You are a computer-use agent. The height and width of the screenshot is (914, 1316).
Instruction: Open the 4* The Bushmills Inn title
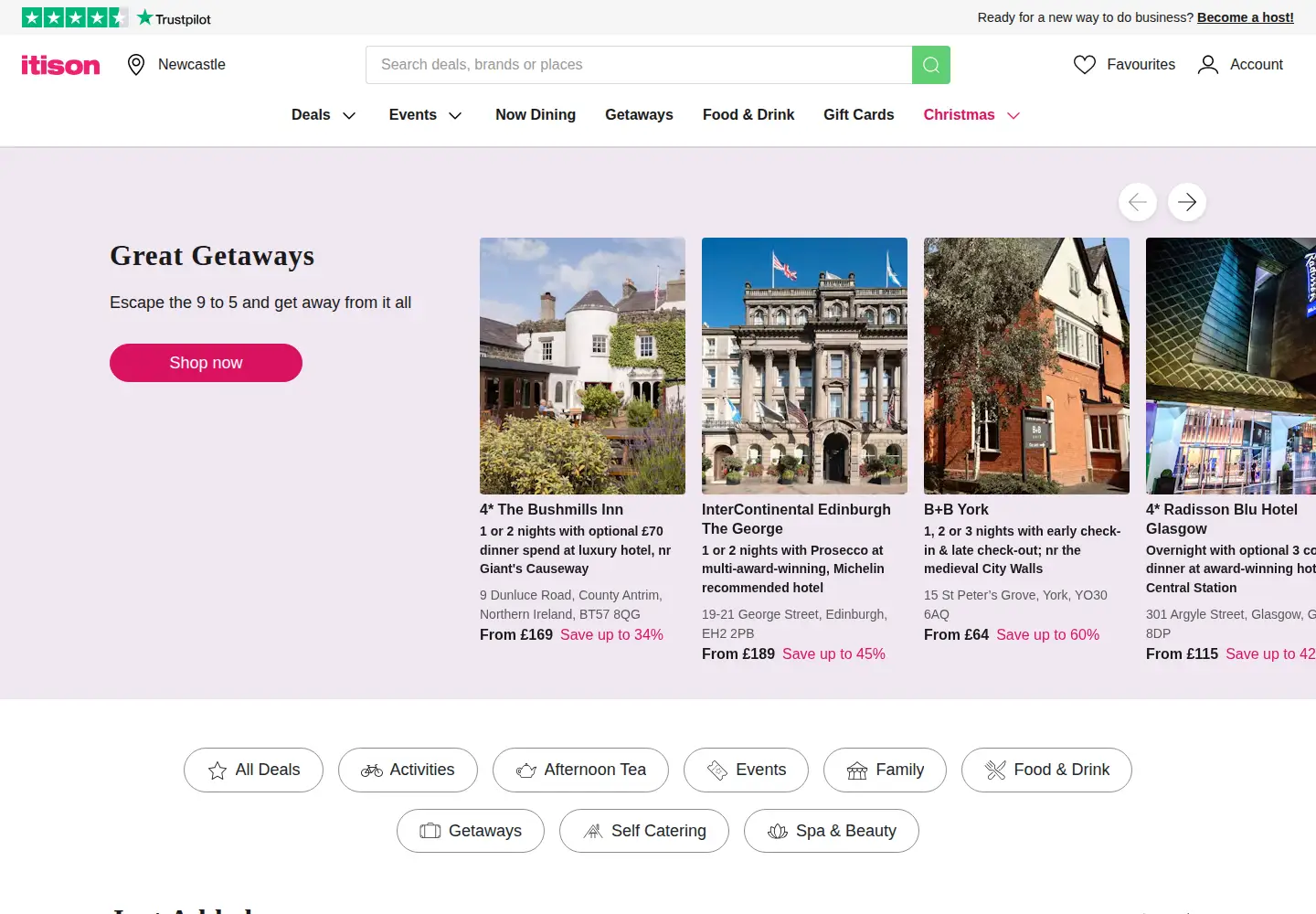551,509
